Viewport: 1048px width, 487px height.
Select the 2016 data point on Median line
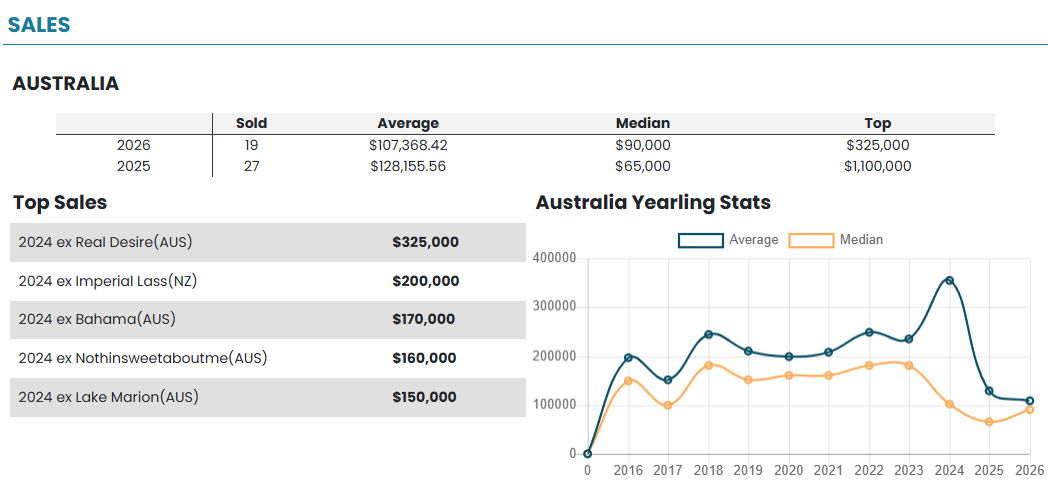point(628,381)
